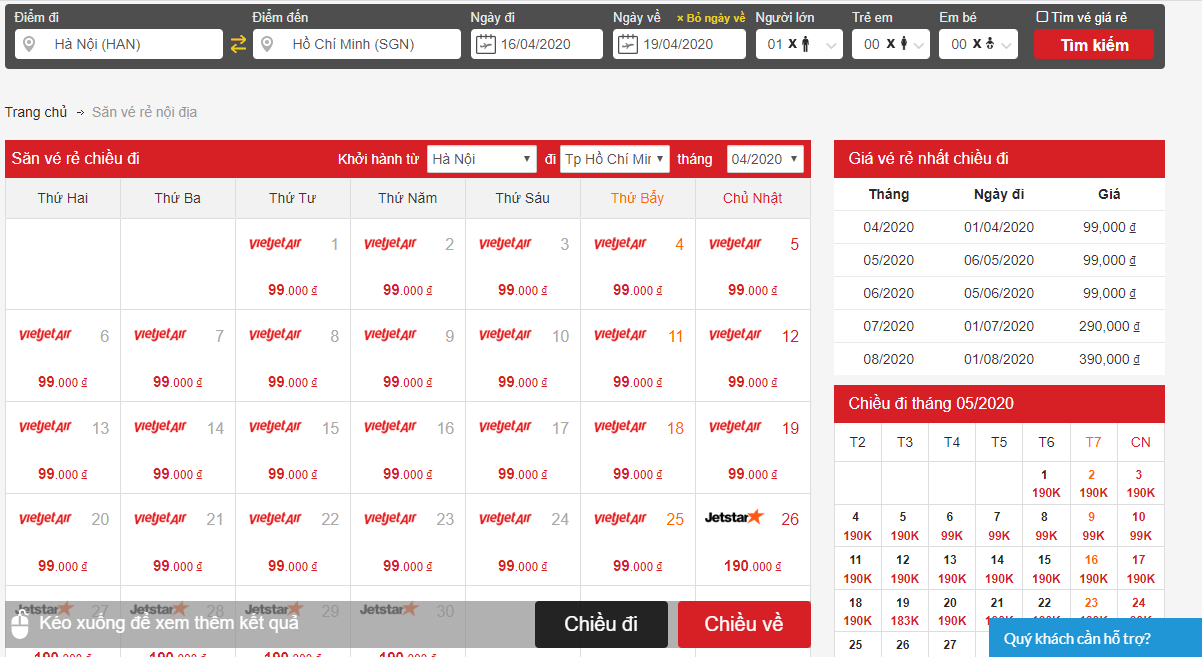Click the Bỏ ngày về link
1202x657 pixels.
pos(711,18)
